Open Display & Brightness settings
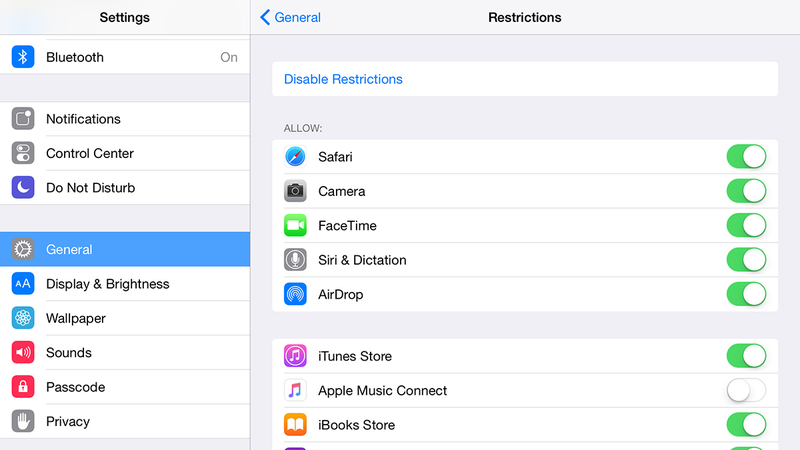Image resolution: width=800 pixels, height=450 pixels. point(125,284)
